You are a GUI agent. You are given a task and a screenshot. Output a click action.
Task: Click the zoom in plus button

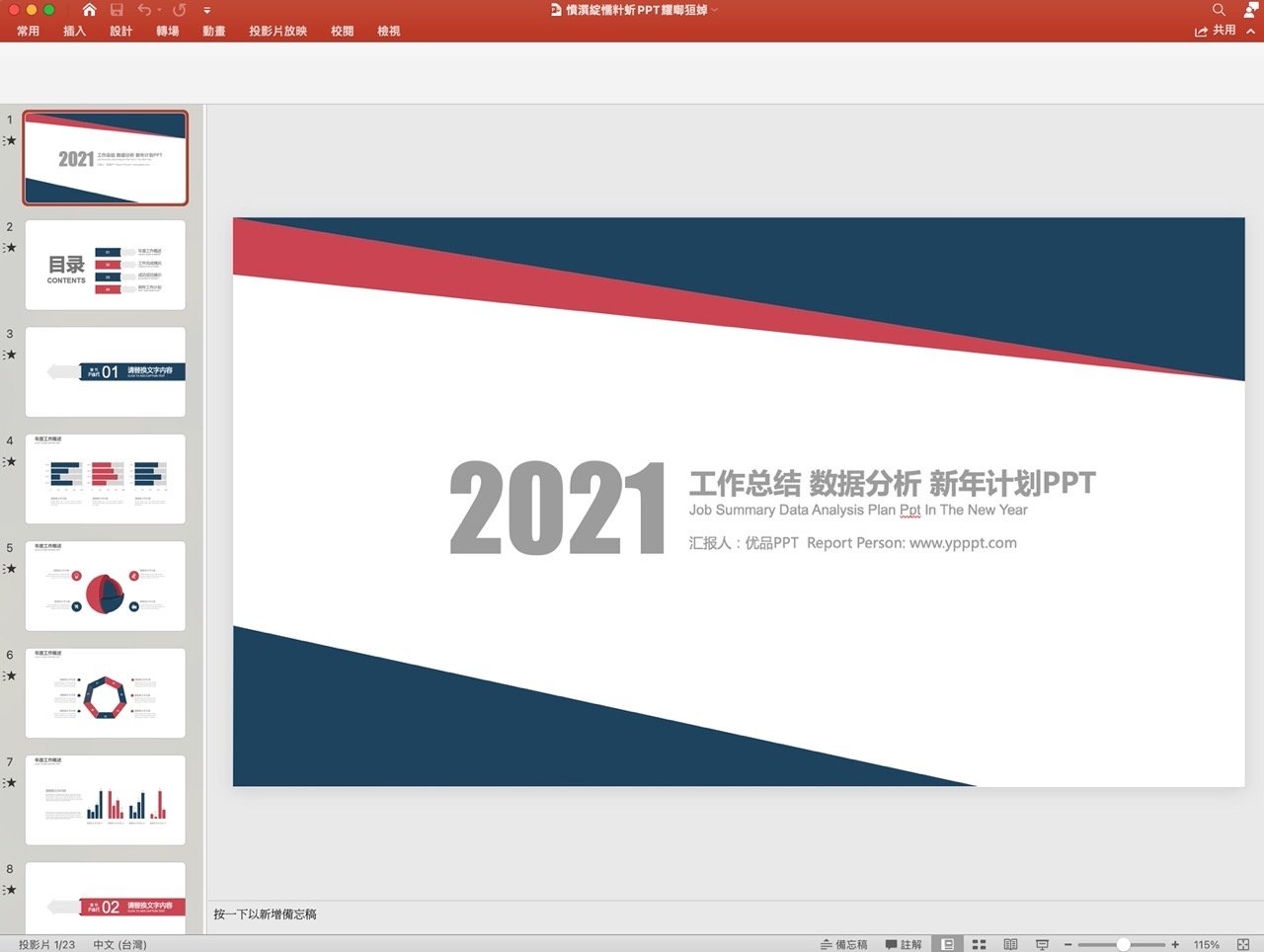tap(1175, 945)
